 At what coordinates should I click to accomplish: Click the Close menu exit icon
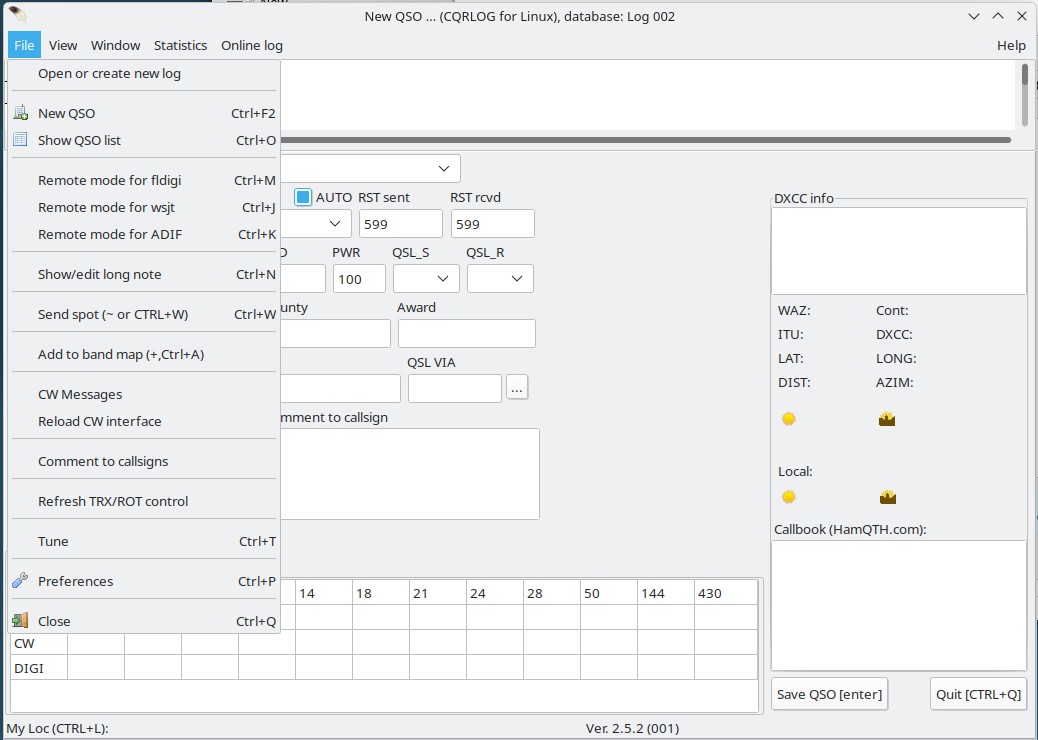click(21, 620)
